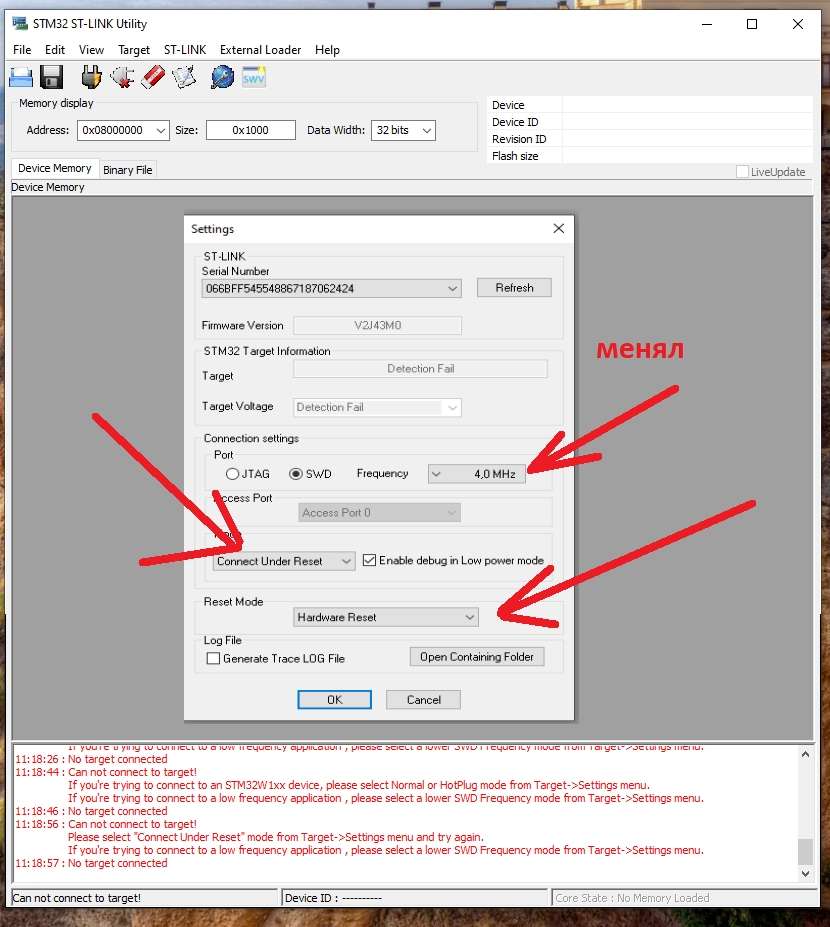Click the STM32 ST-LINK Utility title icon
Viewport: 830px width, 927px height.
click(20, 24)
